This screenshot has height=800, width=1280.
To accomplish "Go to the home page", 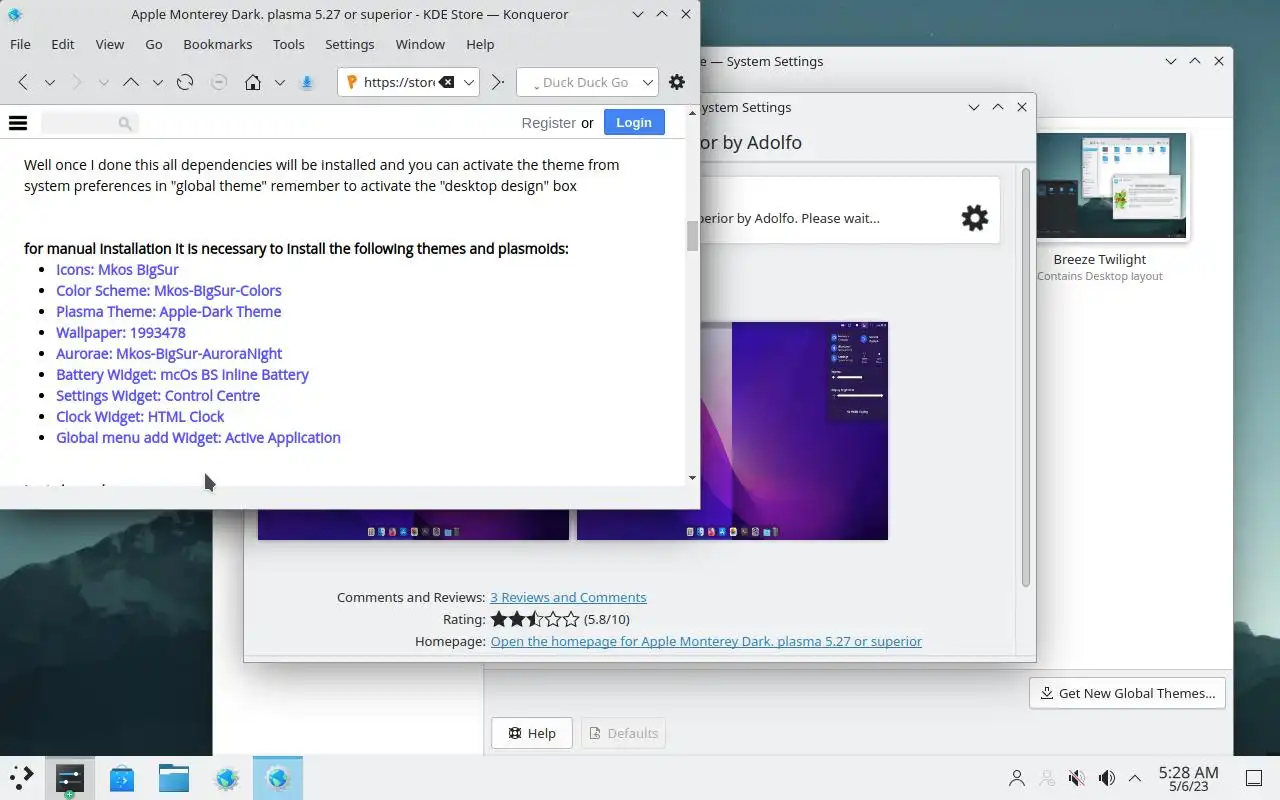I will pos(253,82).
